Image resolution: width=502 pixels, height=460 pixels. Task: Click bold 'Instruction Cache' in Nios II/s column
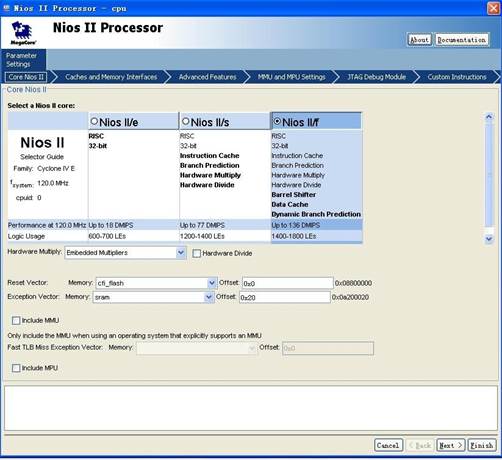tap(210, 156)
